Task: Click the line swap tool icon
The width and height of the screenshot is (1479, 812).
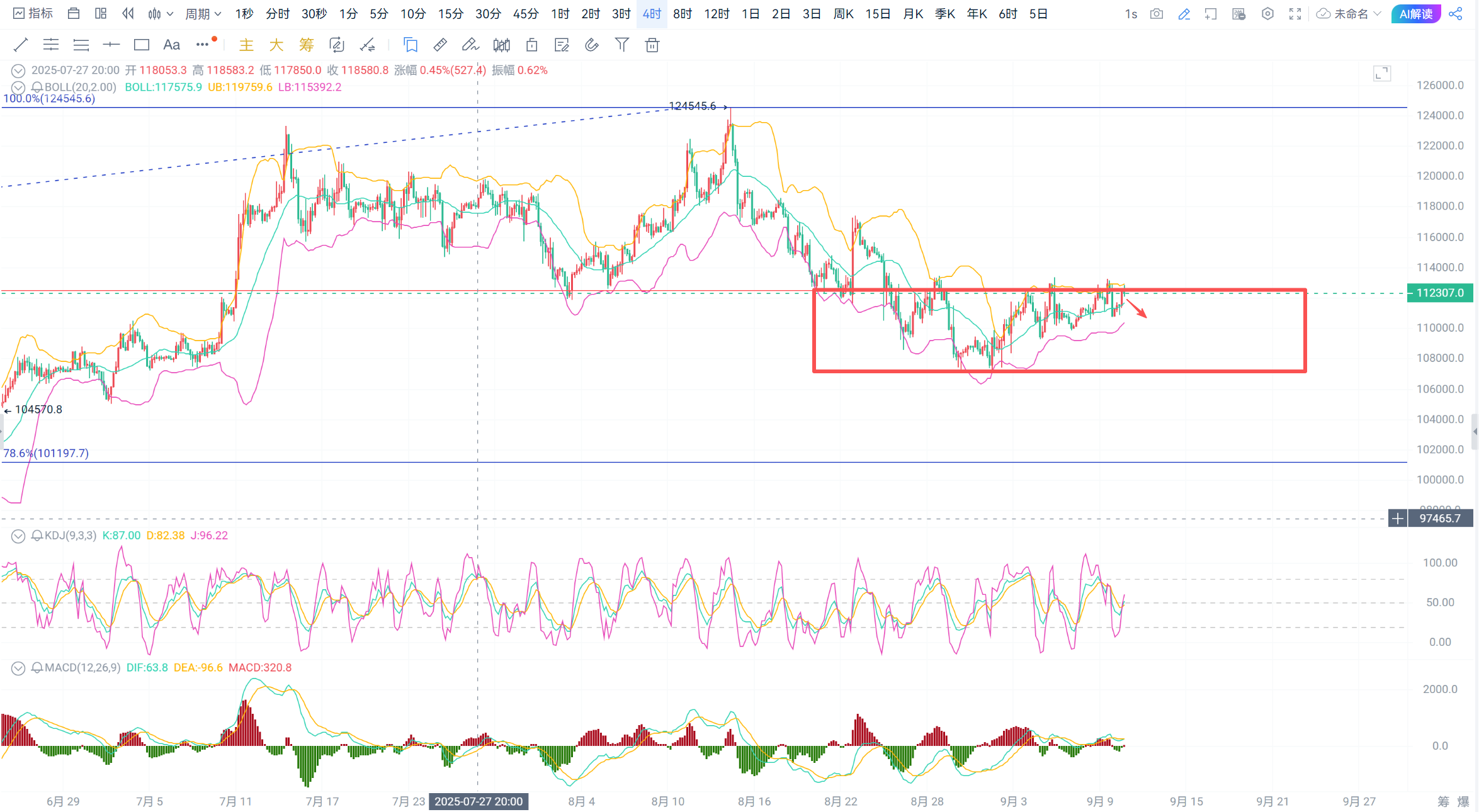Action: (x=367, y=45)
